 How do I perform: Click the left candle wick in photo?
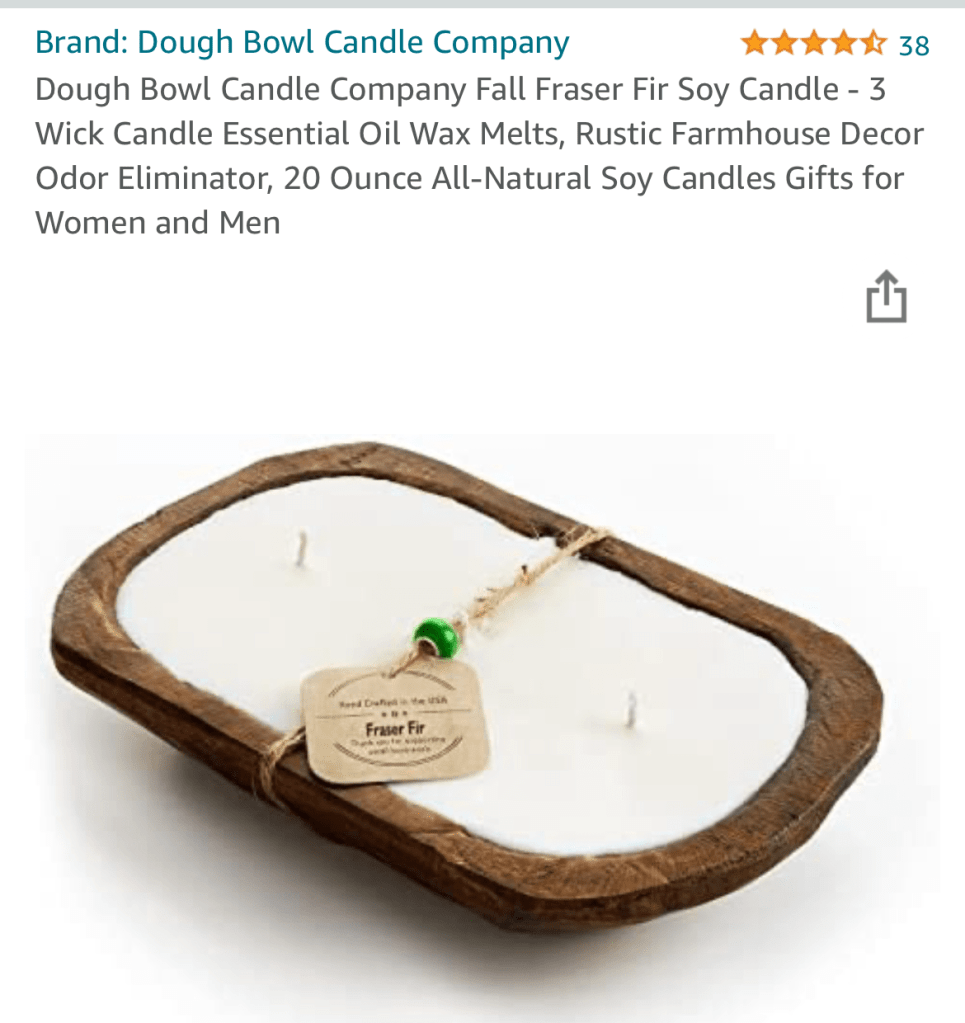(301, 548)
